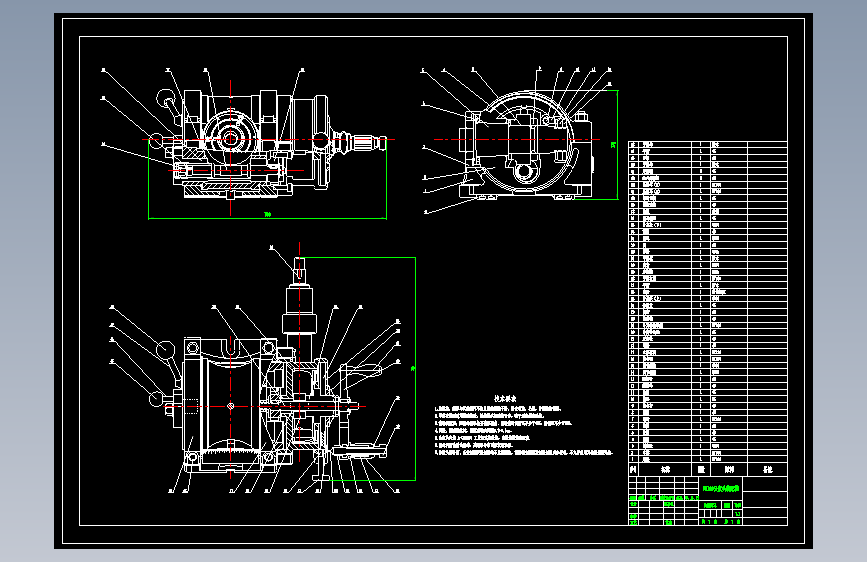This screenshot has height=562, width=867.
Task: Select the circular bore in top-right view
Action: (x=524, y=171)
